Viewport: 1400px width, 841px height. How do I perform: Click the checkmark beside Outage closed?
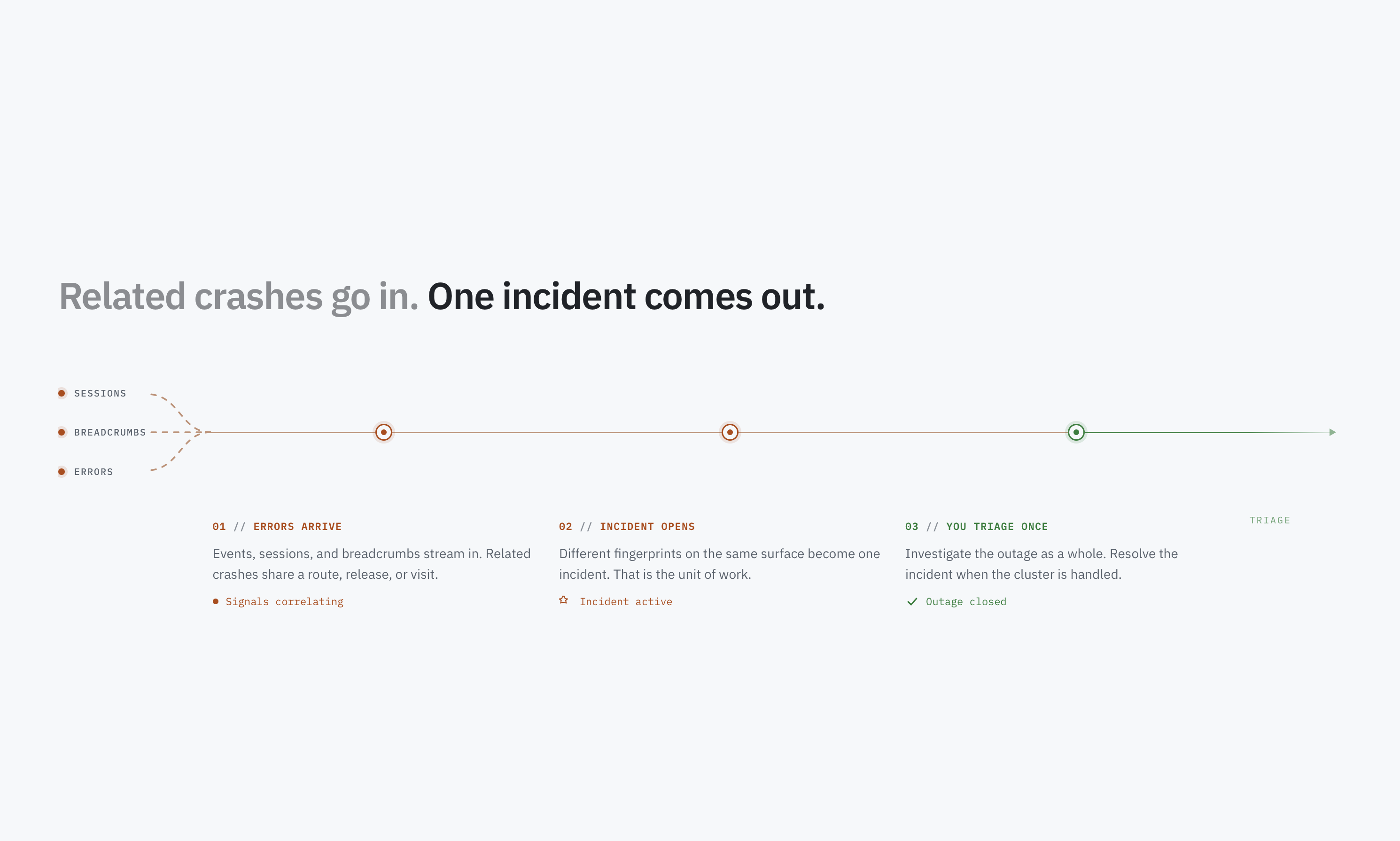pos(911,601)
